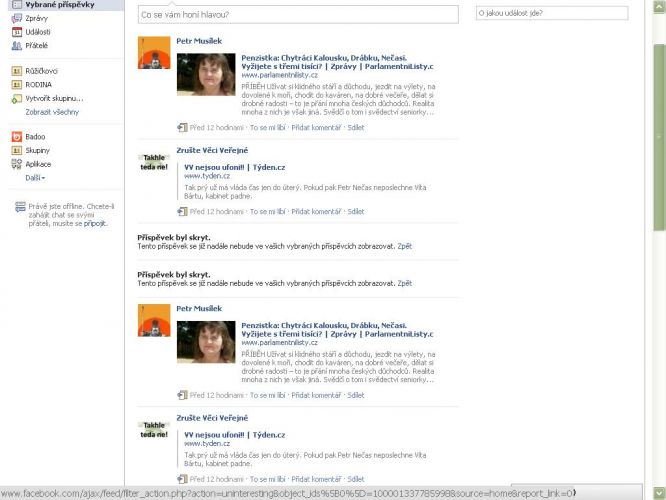Click www.tyden.cz URL beneath topmost Zrušte Věci Veřejné

[207, 176]
